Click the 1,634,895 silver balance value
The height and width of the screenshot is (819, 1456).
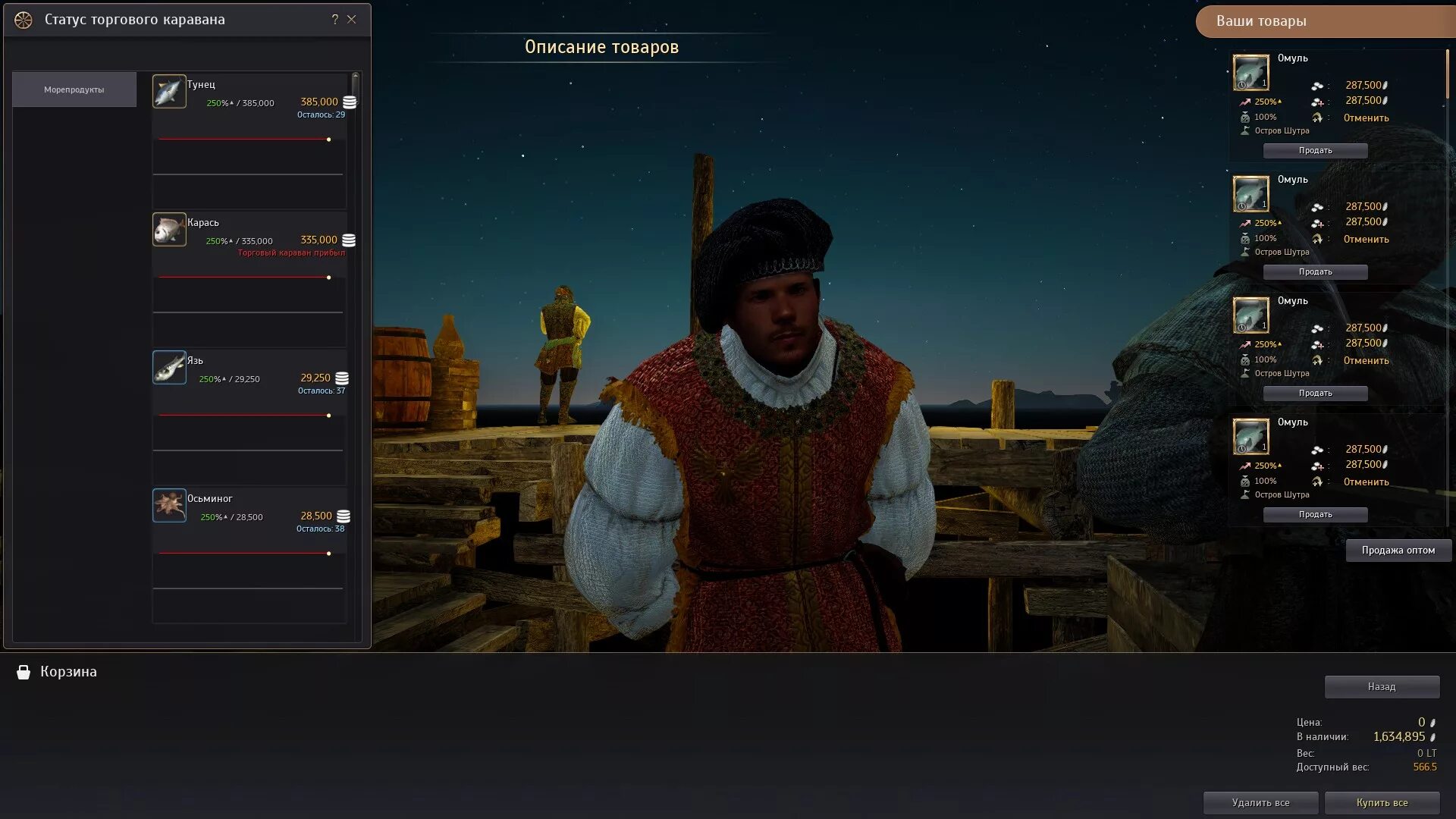click(1399, 737)
